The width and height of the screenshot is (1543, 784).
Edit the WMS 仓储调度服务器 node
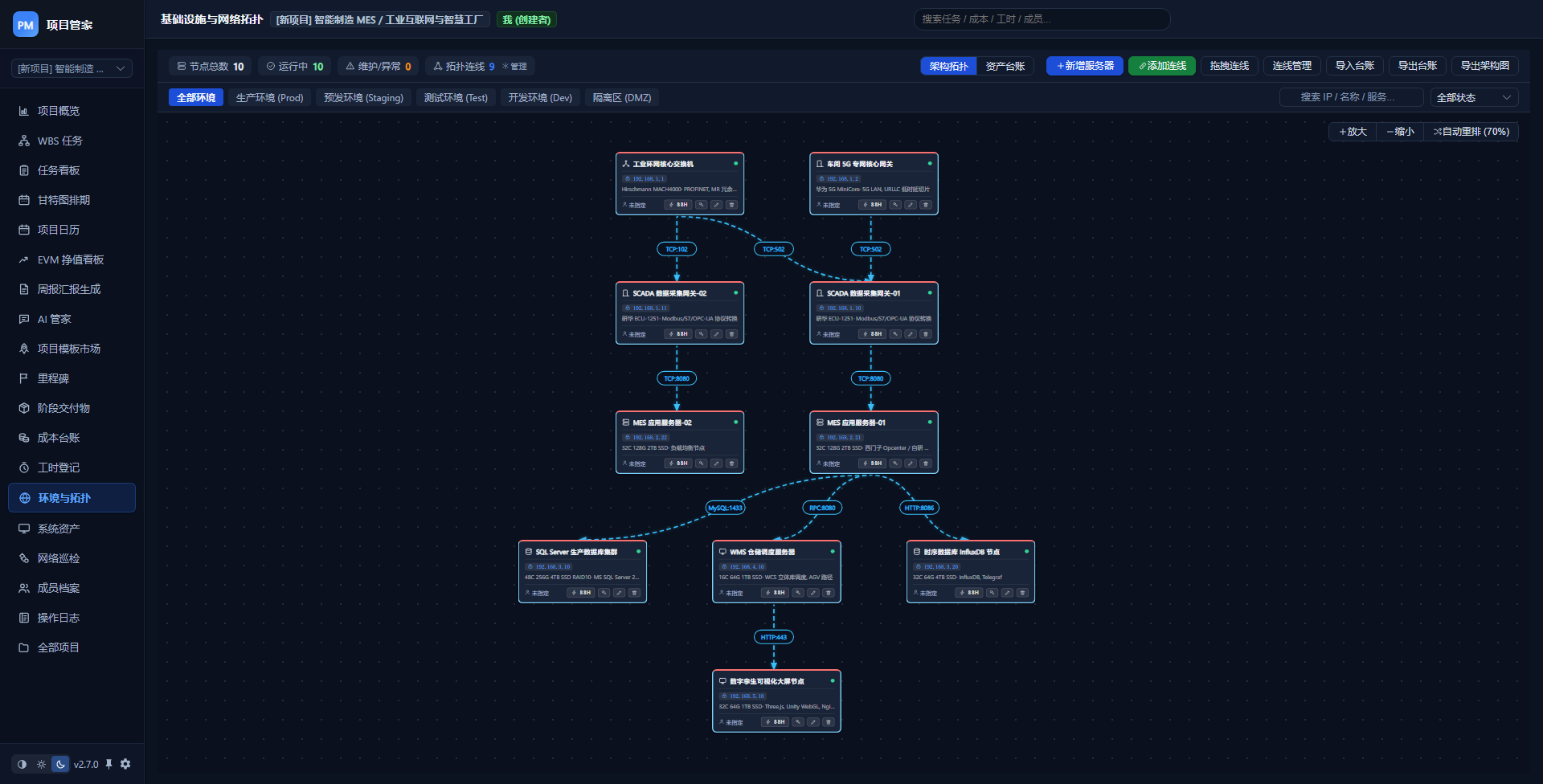tap(813, 593)
